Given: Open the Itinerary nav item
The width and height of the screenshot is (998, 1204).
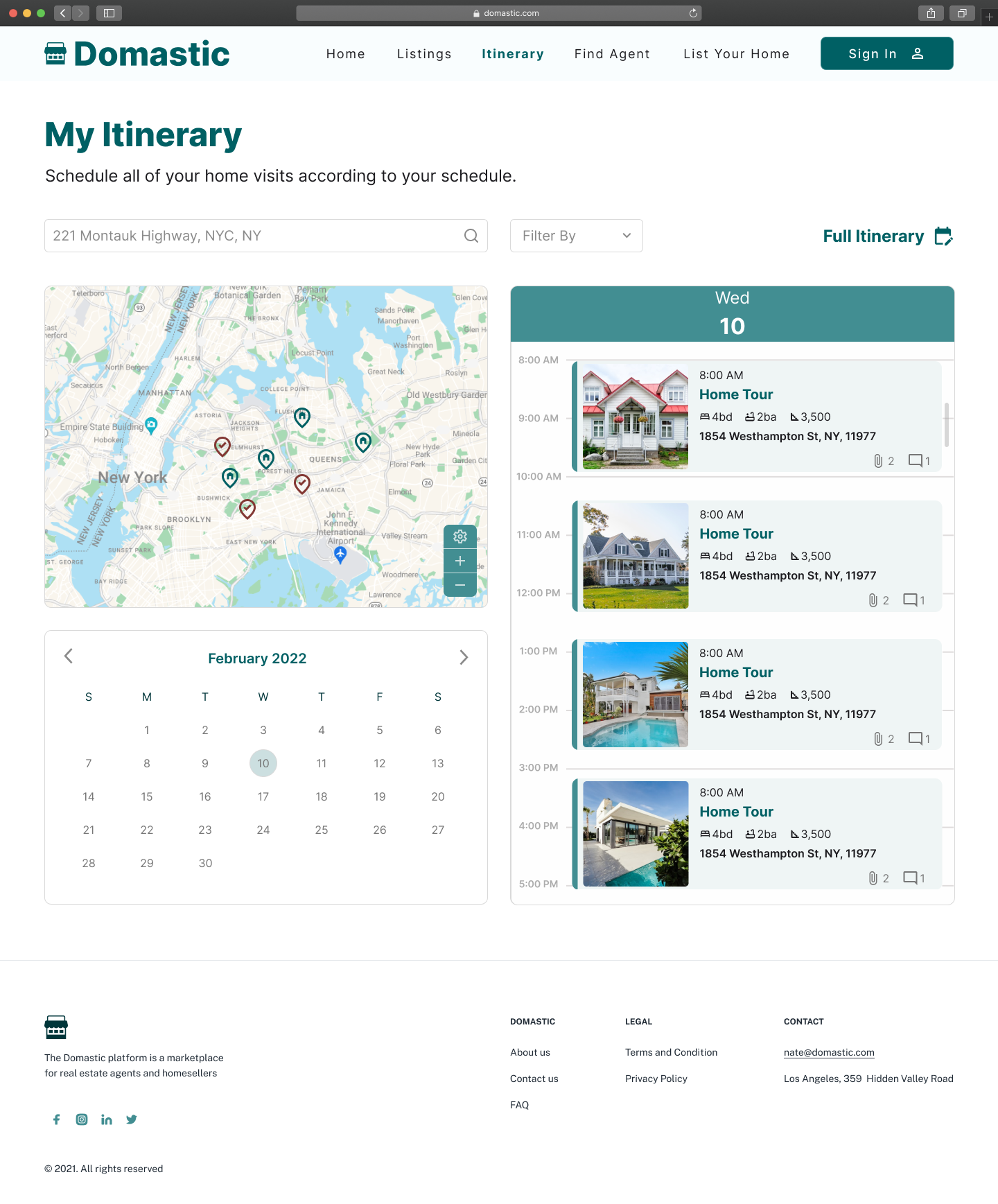Looking at the screenshot, I should (x=513, y=54).
